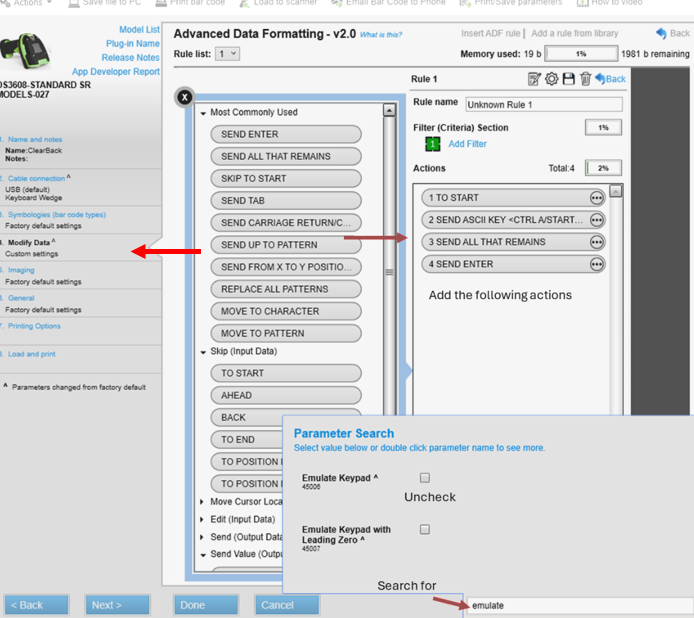The image size is (694, 618).
Task: Click the Next > button
Action: tap(117, 605)
